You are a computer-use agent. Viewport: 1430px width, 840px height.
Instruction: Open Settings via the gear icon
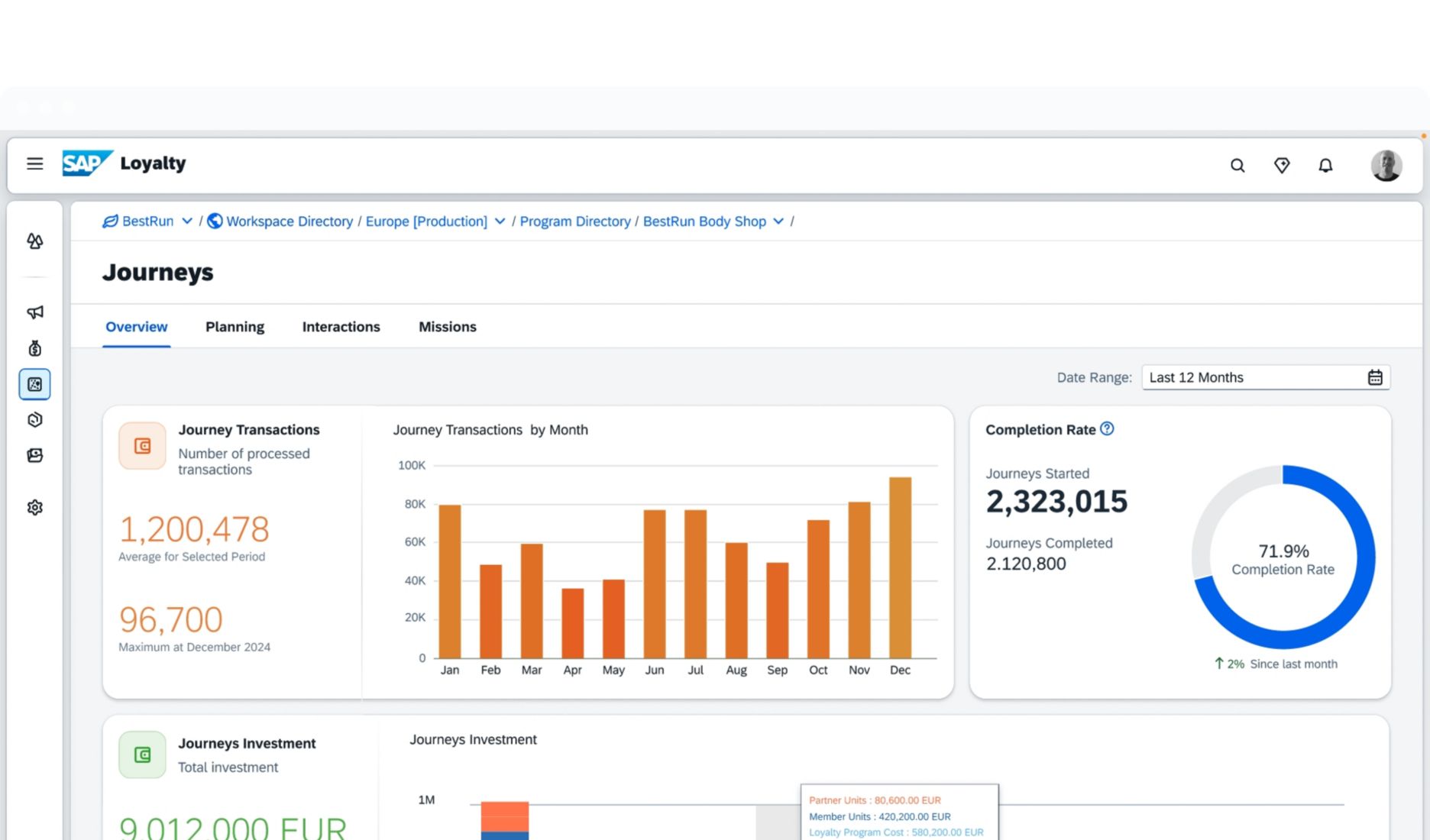point(34,507)
